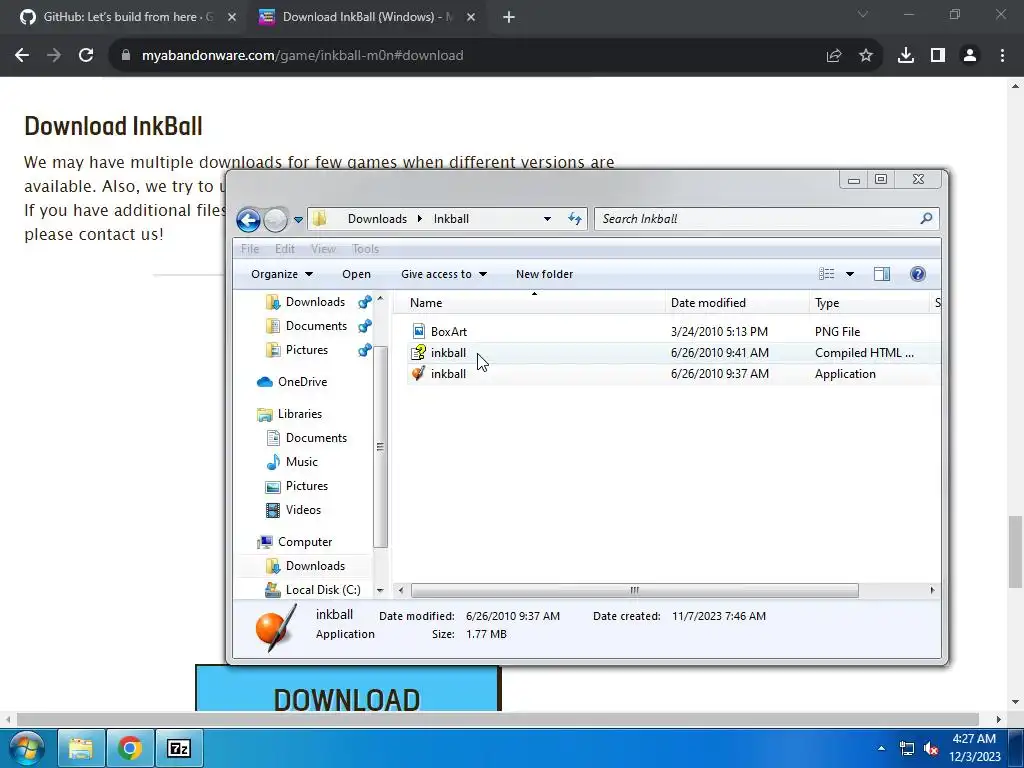Click the change view icon
Viewport: 1024px width, 768px height.
[x=827, y=274]
